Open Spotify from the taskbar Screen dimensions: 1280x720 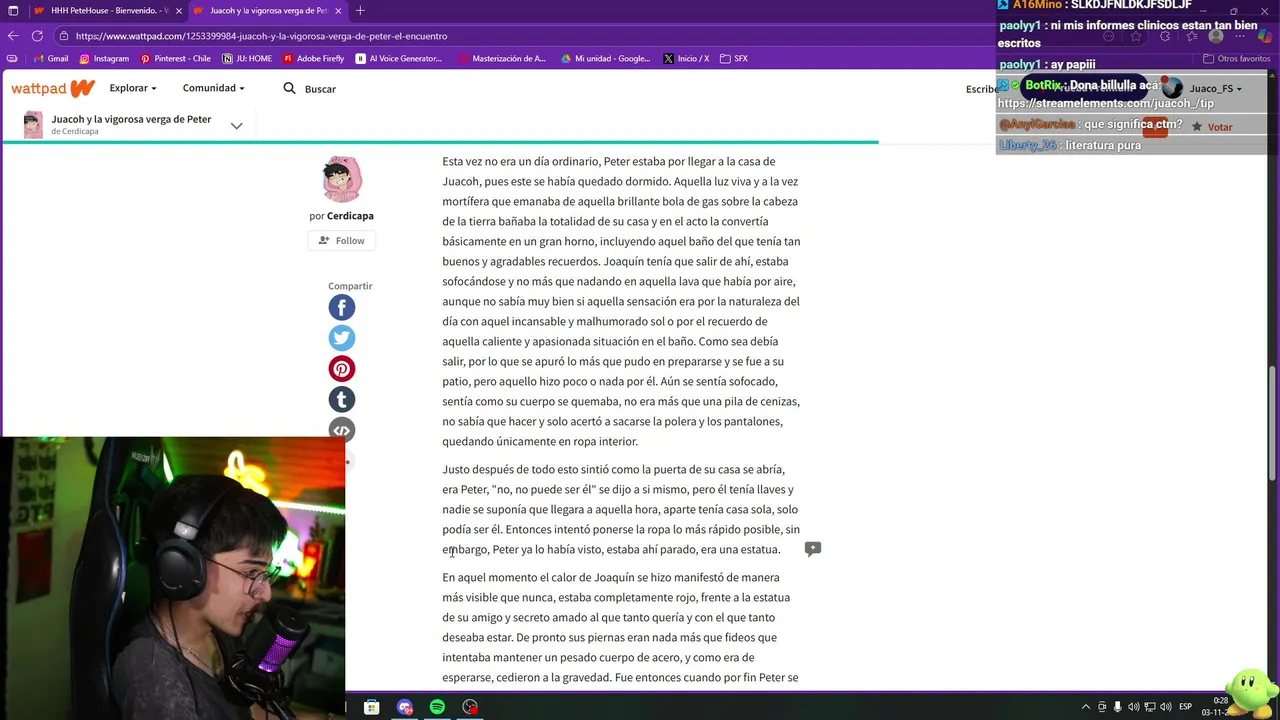(437, 707)
